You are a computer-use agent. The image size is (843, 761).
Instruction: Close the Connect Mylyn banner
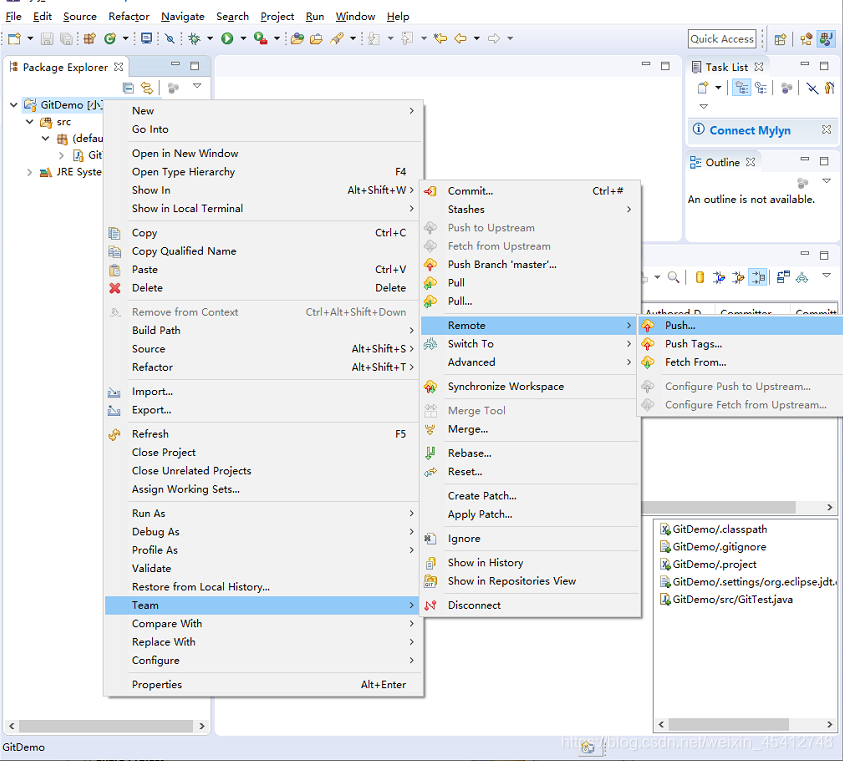pos(826,130)
